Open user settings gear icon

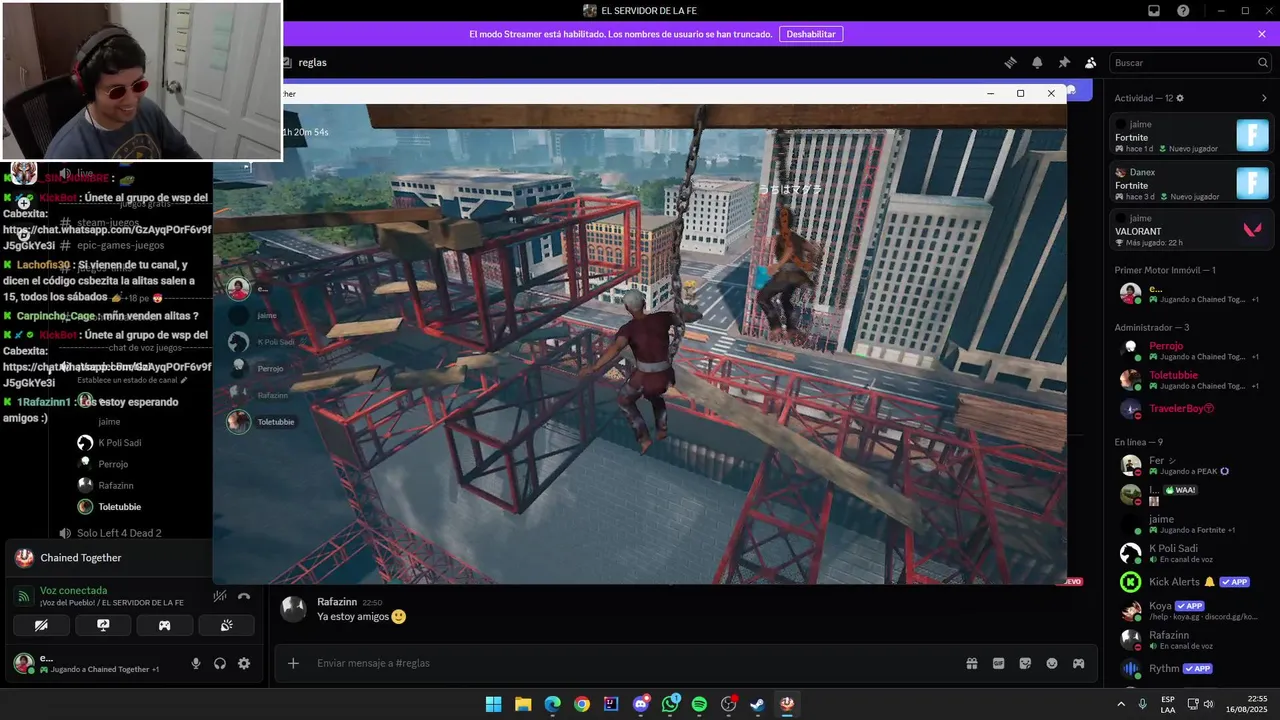244,663
